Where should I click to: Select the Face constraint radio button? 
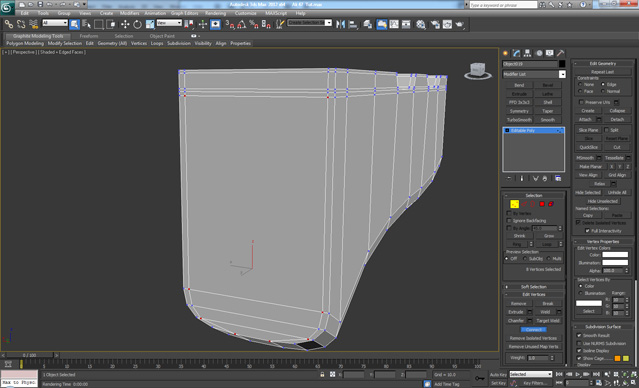tap(580, 91)
